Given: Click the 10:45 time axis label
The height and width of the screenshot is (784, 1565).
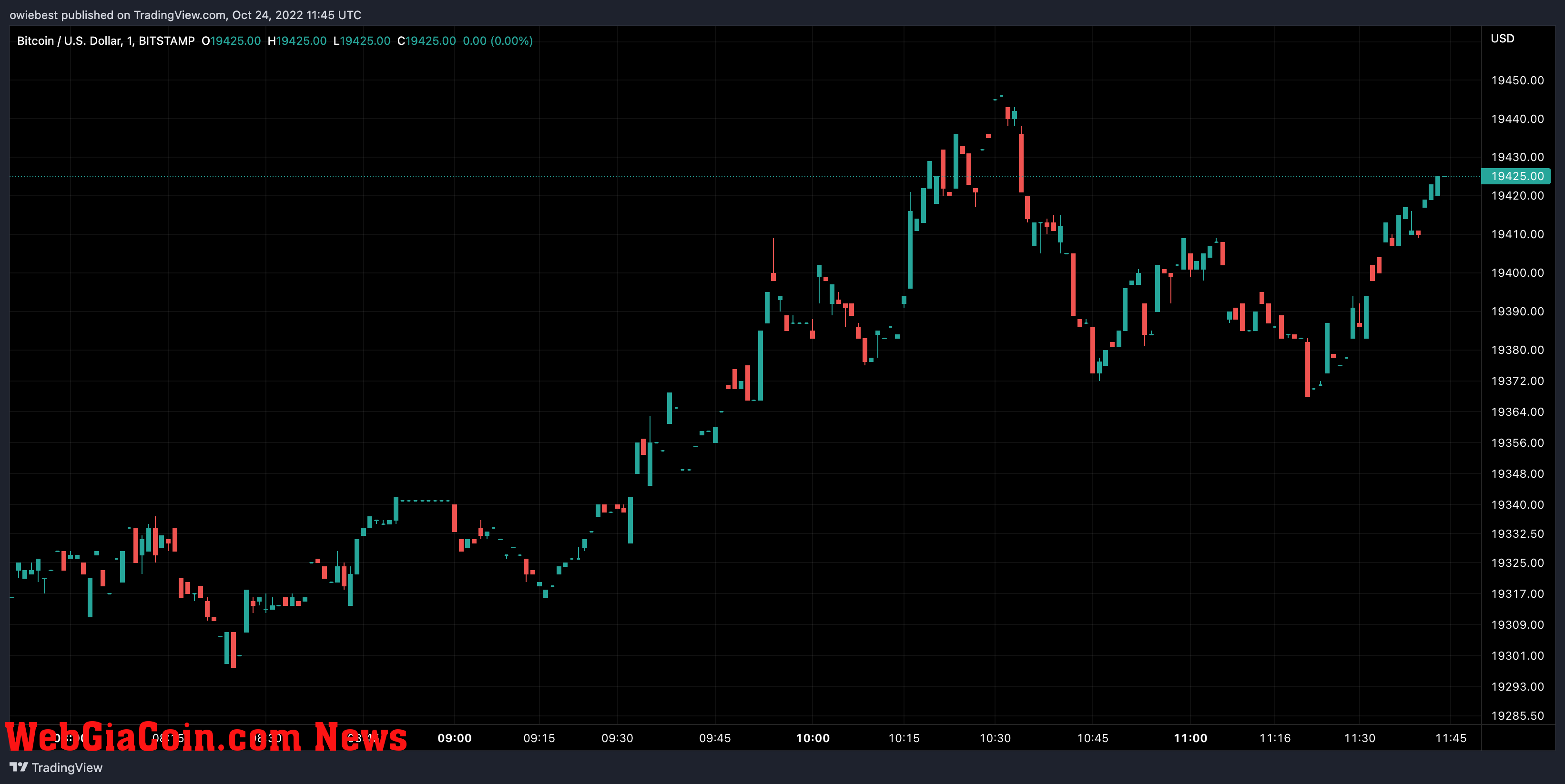Looking at the screenshot, I should coord(1092,738).
